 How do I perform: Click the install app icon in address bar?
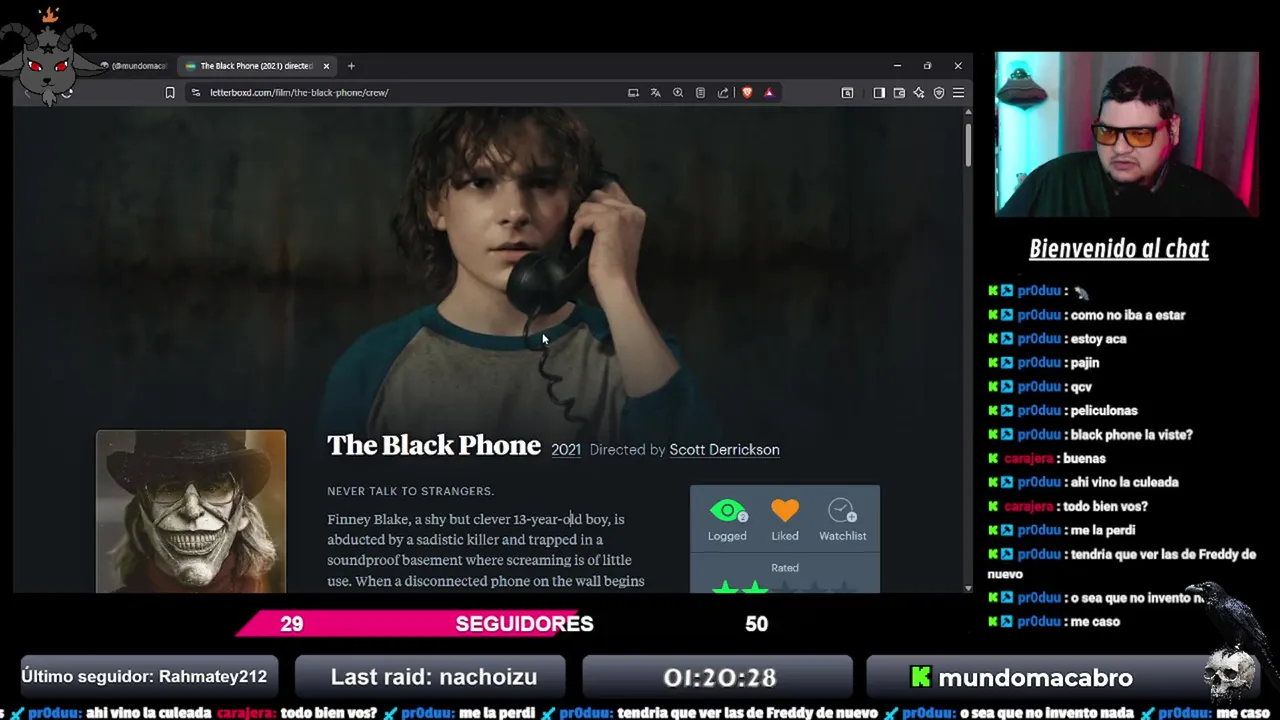tap(633, 93)
